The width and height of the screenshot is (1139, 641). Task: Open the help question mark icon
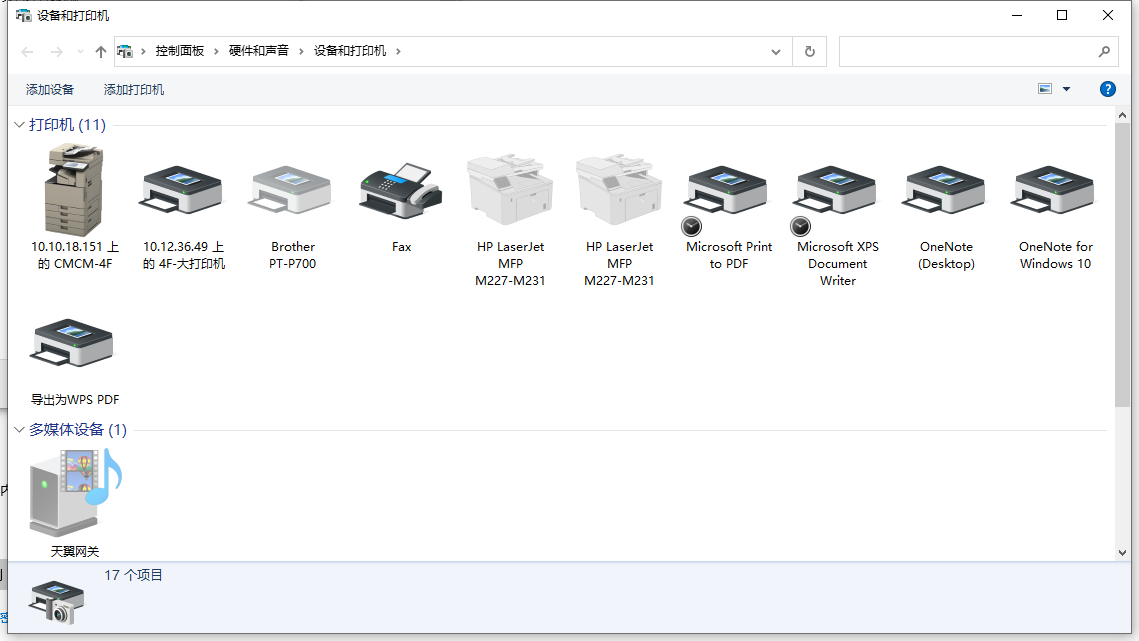[x=1107, y=89]
